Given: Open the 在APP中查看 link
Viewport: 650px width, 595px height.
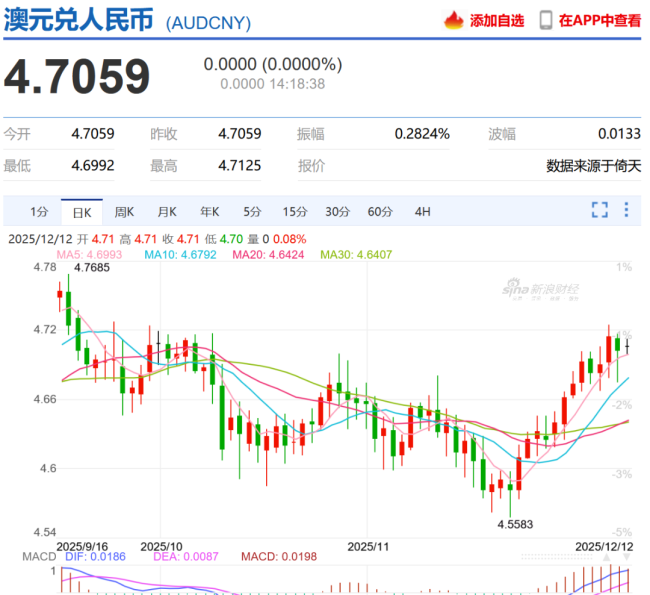Looking at the screenshot, I should coord(600,20).
